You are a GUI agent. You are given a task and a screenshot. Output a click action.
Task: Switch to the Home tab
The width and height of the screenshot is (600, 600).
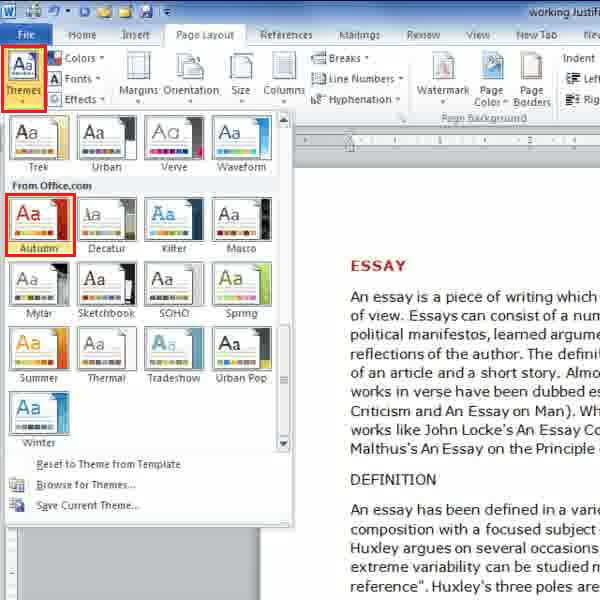82,35
